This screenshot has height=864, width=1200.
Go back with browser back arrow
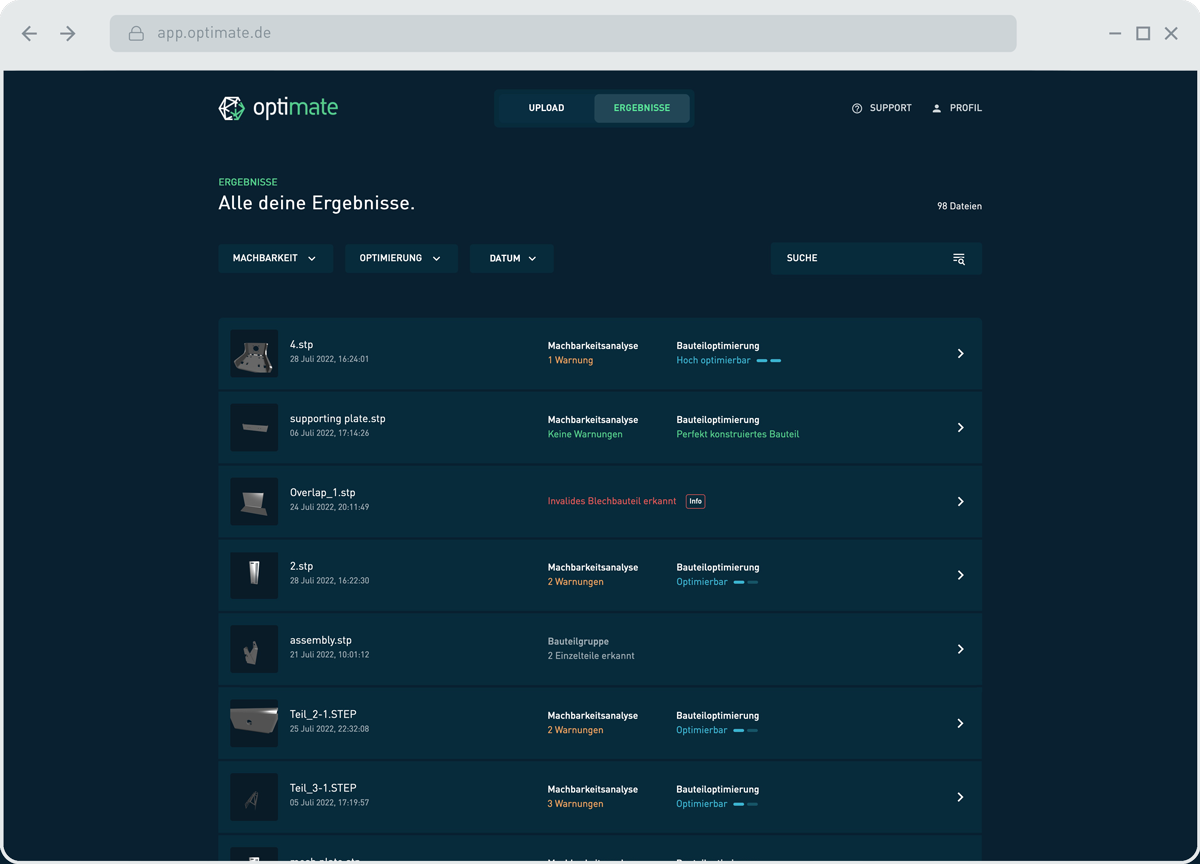click(x=29, y=34)
